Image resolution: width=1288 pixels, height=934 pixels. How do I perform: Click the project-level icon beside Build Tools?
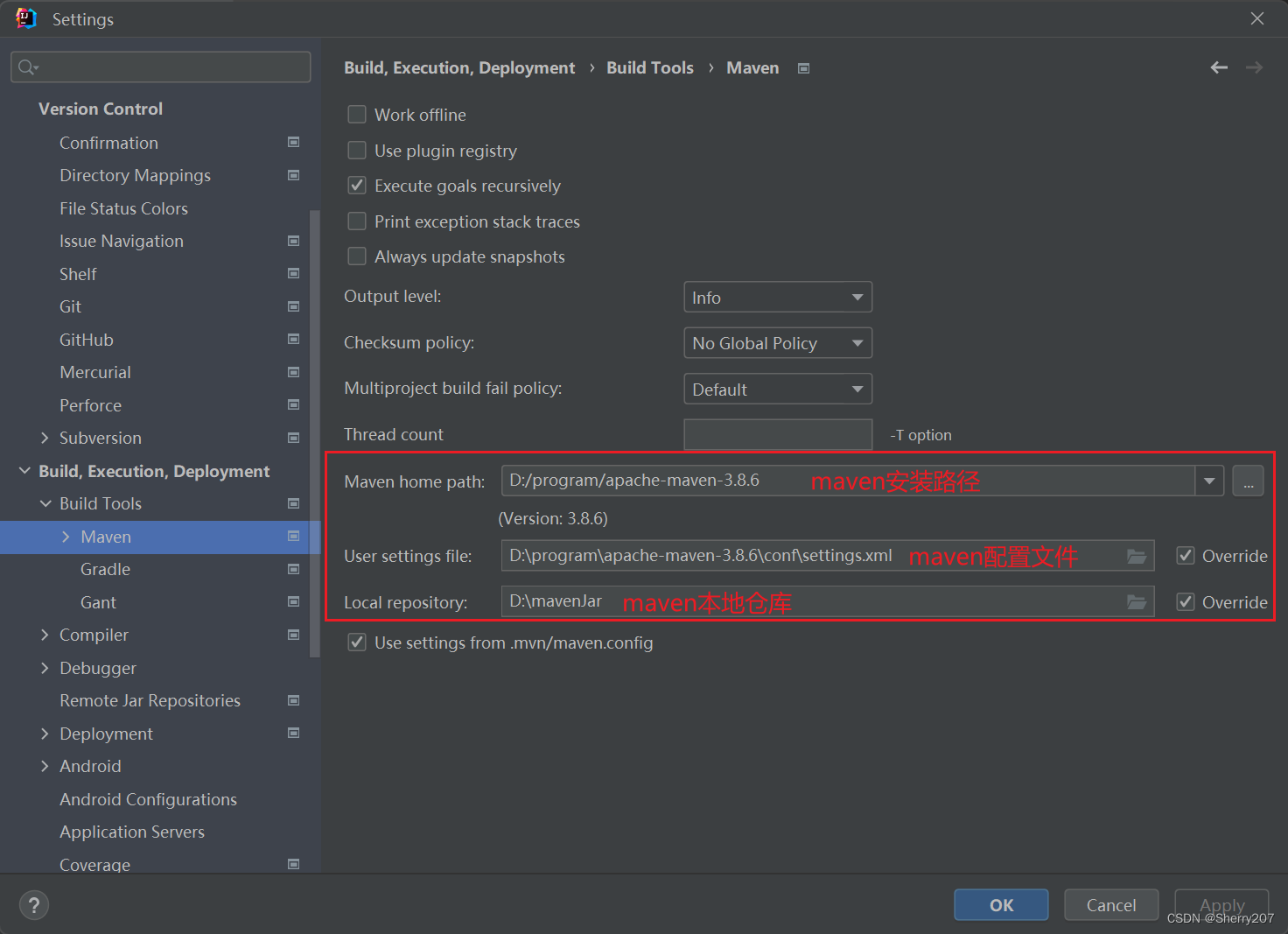point(294,503)
